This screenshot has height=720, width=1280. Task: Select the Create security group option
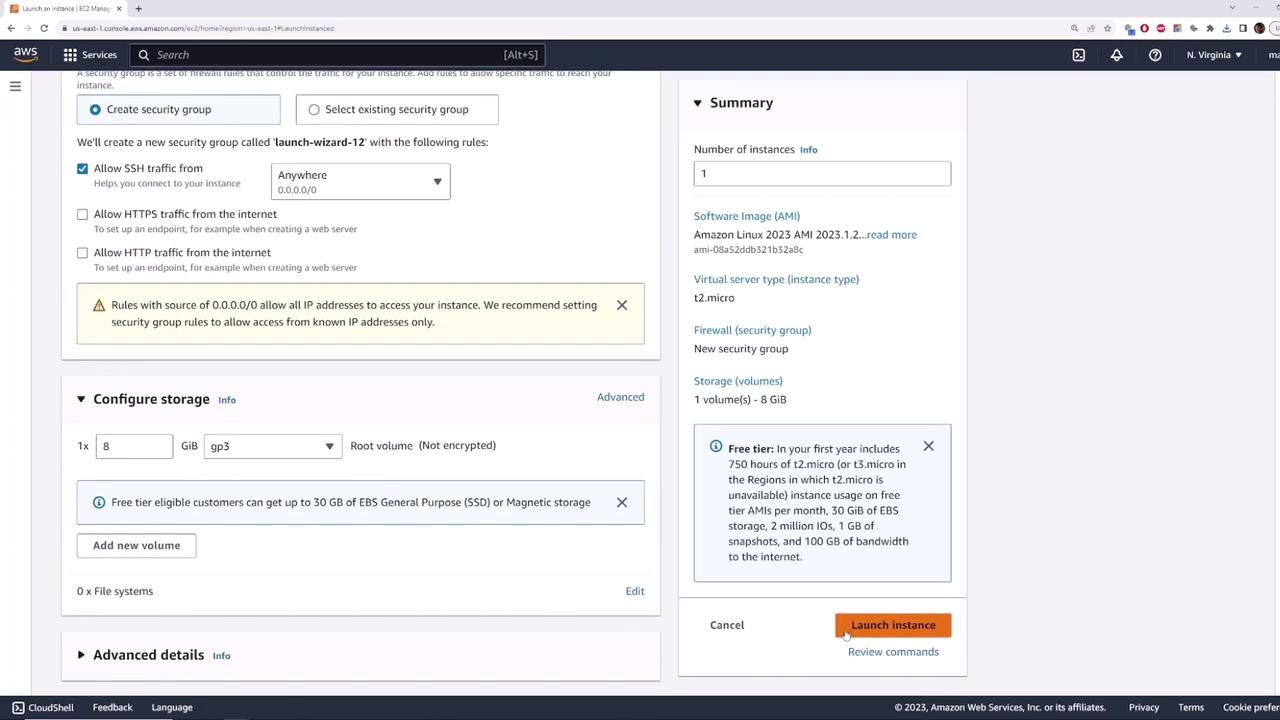point(179,109)
